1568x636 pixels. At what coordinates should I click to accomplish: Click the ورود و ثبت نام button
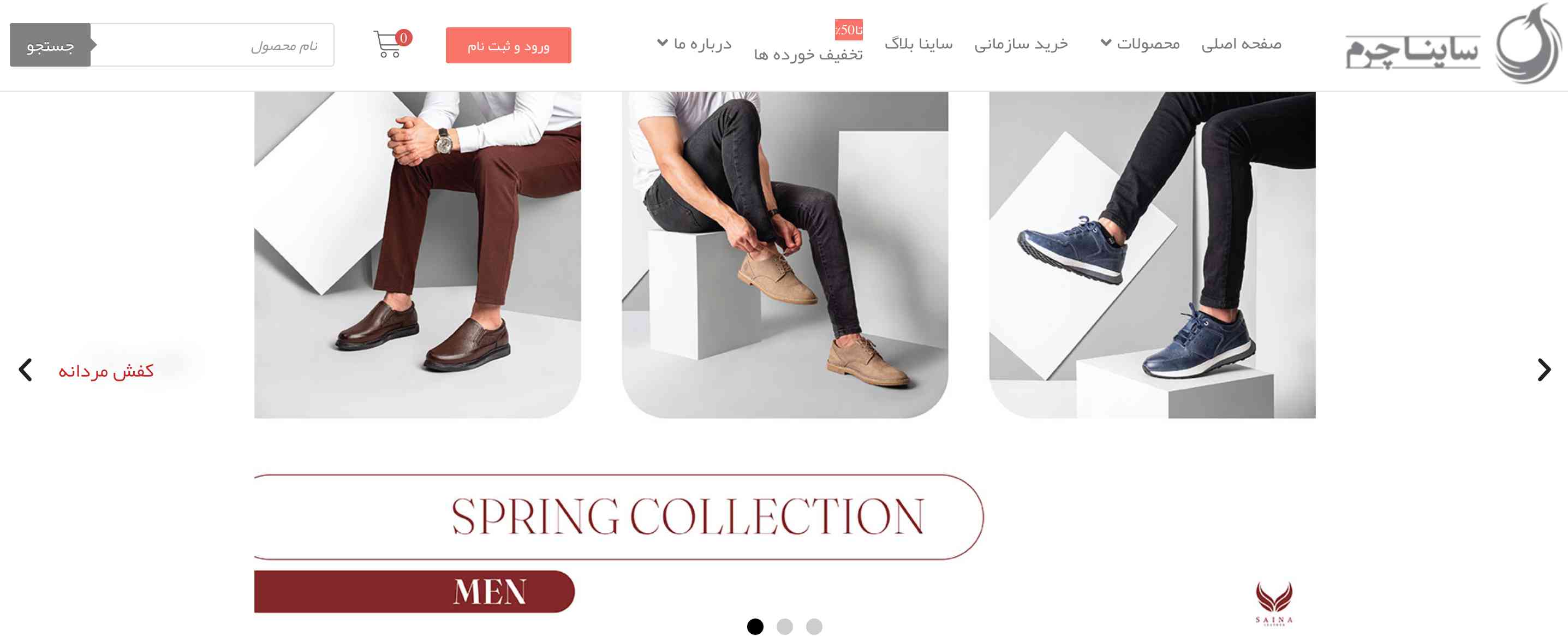point(508,46)
